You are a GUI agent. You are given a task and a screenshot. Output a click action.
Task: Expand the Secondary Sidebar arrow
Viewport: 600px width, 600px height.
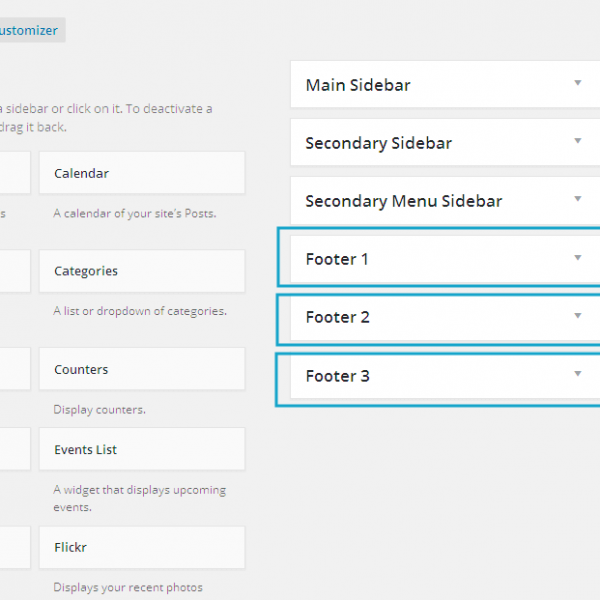577,142
